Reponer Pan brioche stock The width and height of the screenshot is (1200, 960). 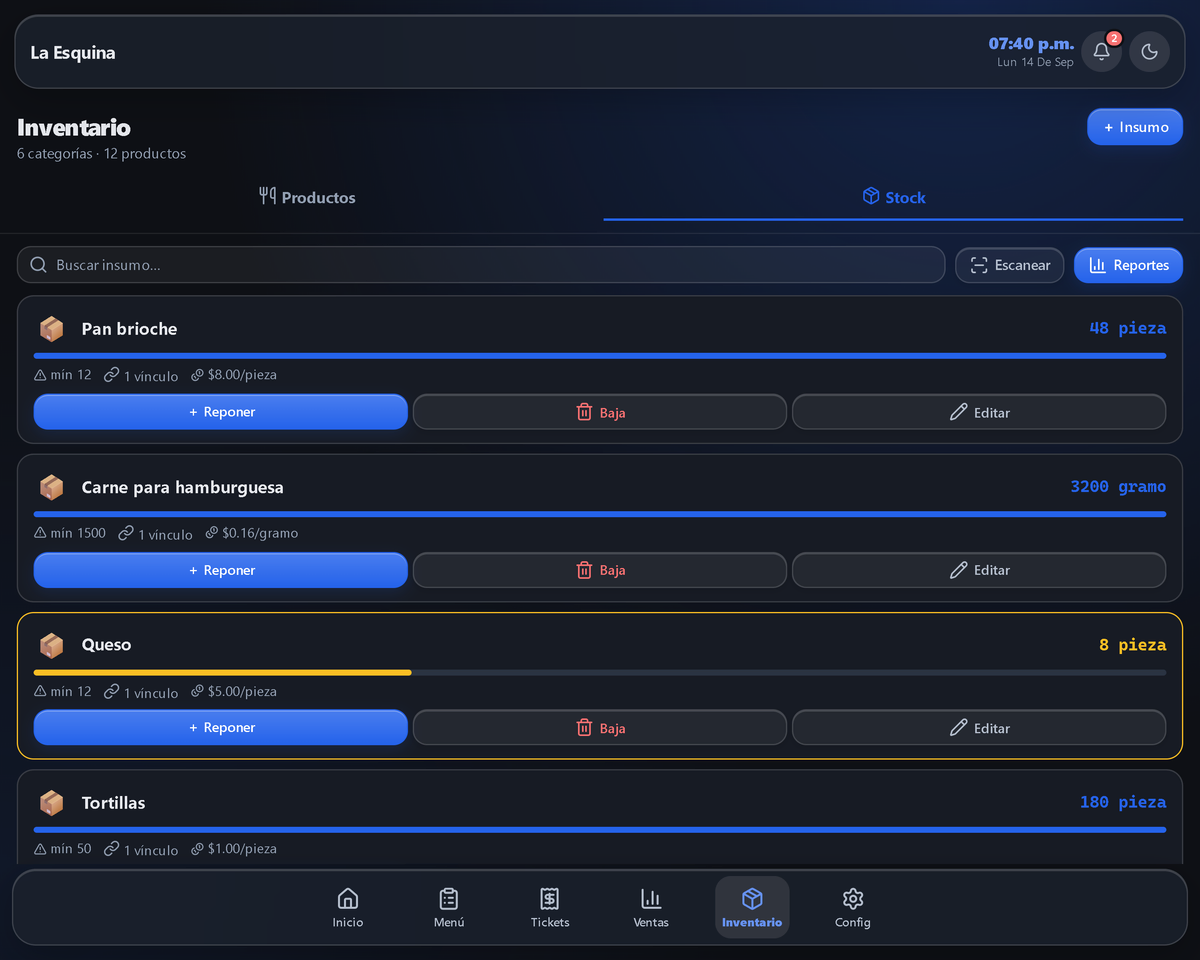[221, 412]
